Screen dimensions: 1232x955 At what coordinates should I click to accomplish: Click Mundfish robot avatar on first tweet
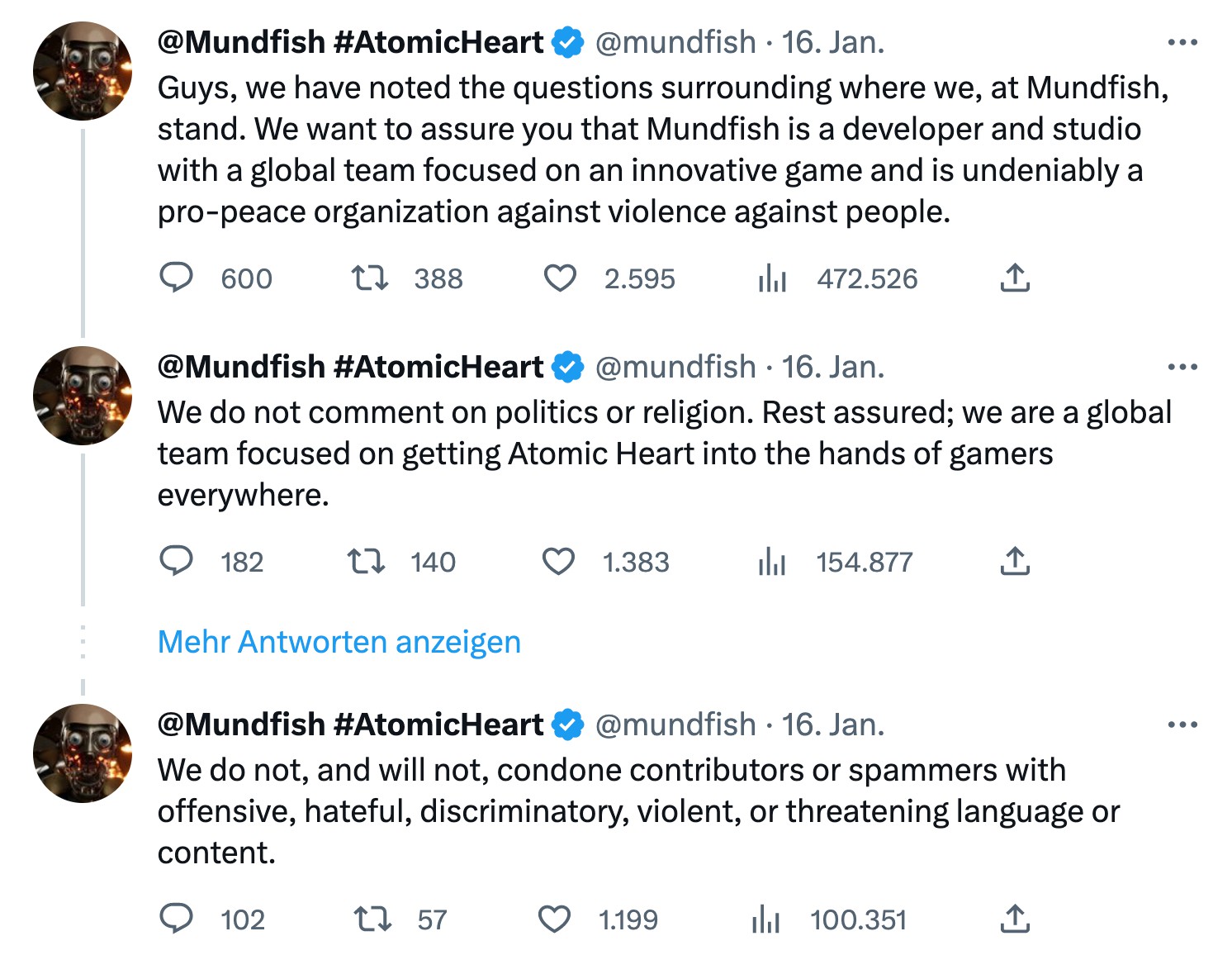coord(83,71)
